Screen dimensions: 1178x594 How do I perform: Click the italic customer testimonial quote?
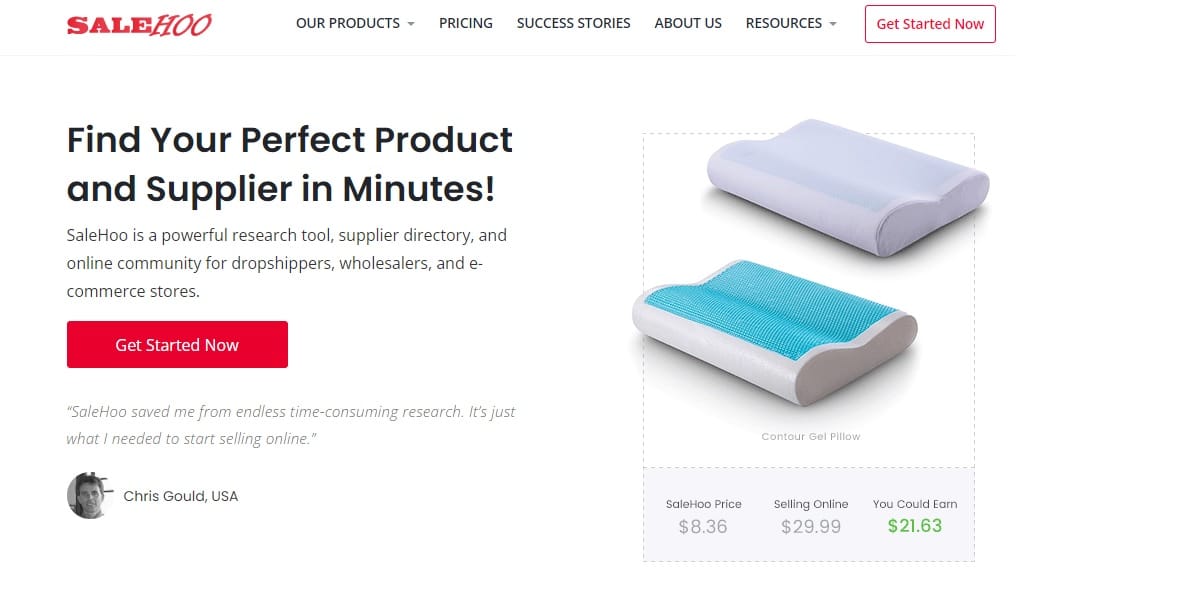(291, 425)
